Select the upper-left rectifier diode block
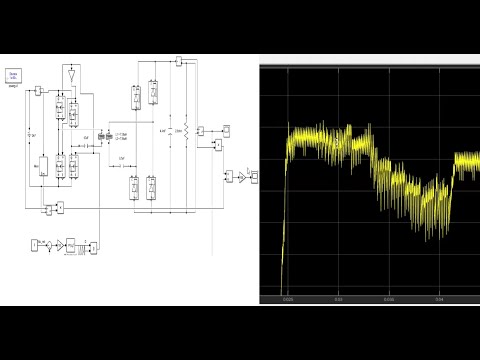This screenshot has width=480, height=360. (x=136, y=98)
